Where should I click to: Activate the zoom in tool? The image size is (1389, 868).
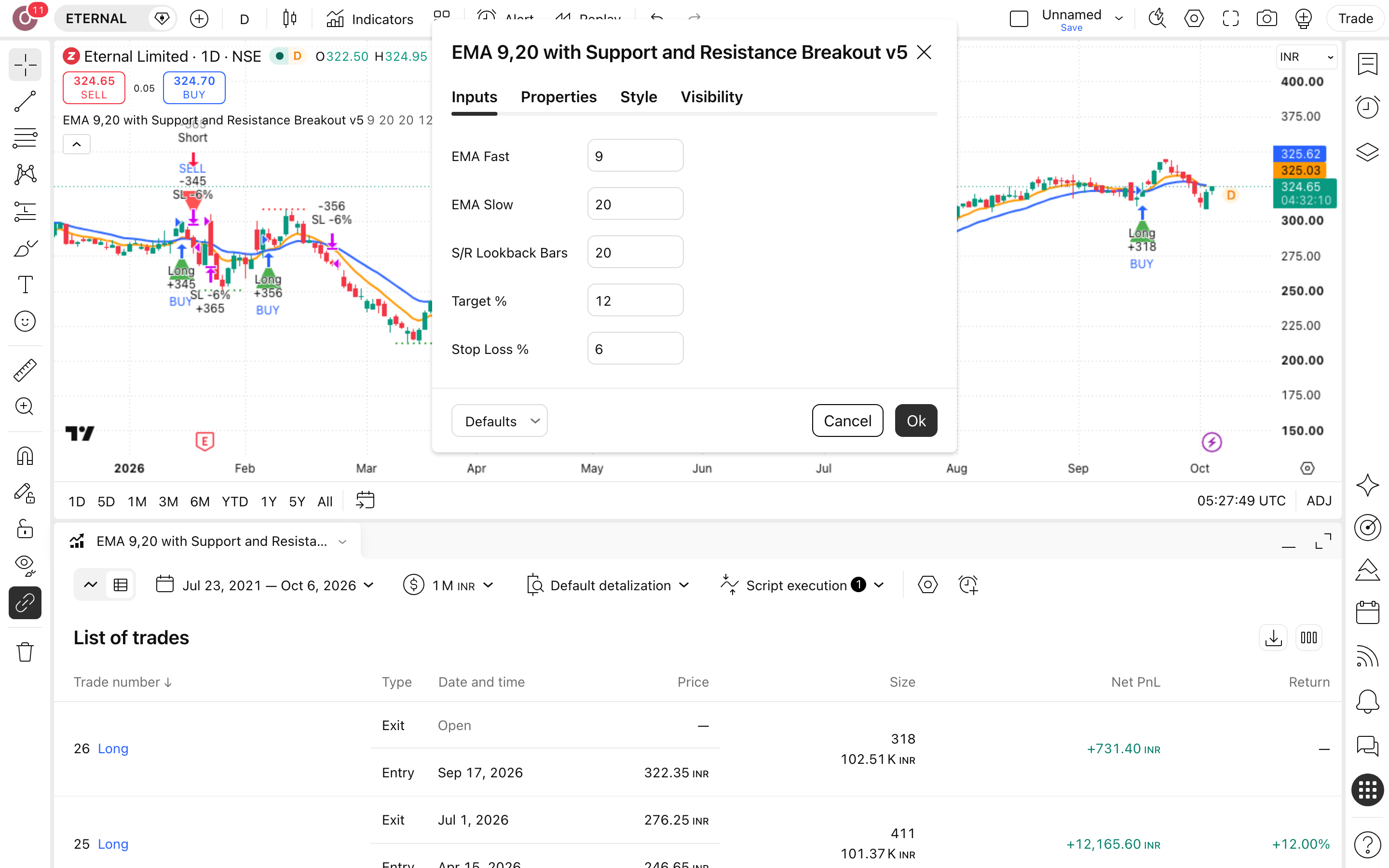pos(25,407)
